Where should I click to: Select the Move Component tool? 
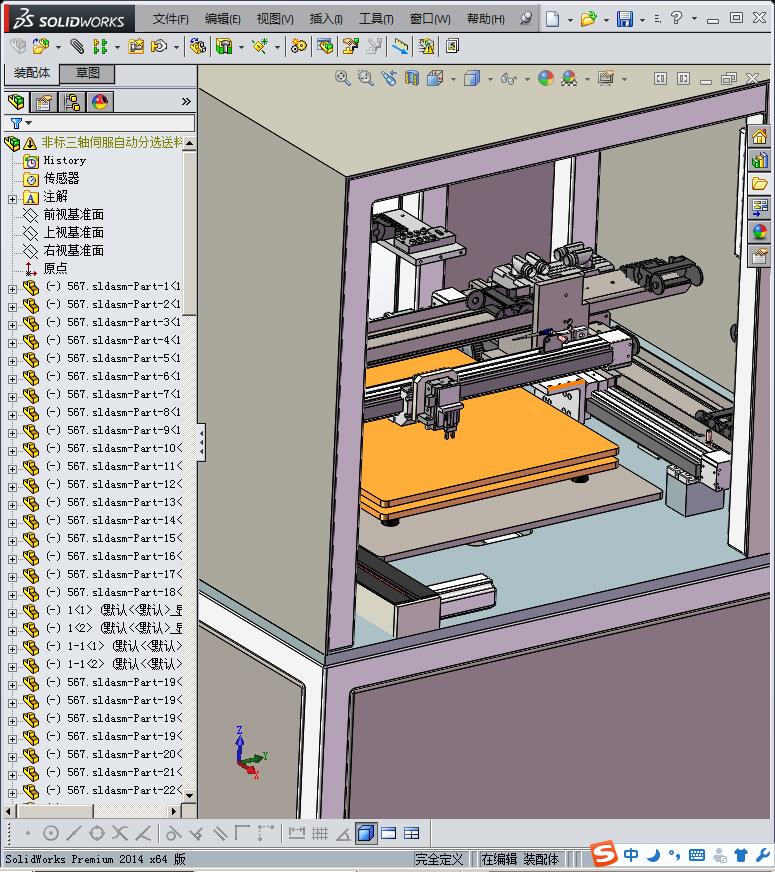pyautogui.click(x=160, y=46)
